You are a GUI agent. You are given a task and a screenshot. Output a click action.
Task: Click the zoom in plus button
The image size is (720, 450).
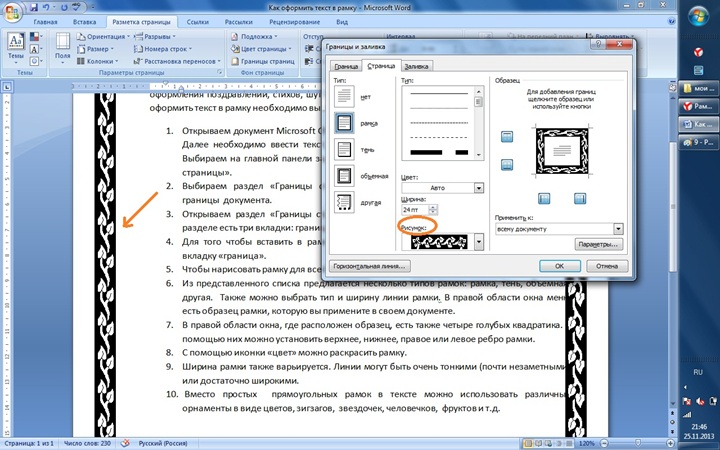670,444
